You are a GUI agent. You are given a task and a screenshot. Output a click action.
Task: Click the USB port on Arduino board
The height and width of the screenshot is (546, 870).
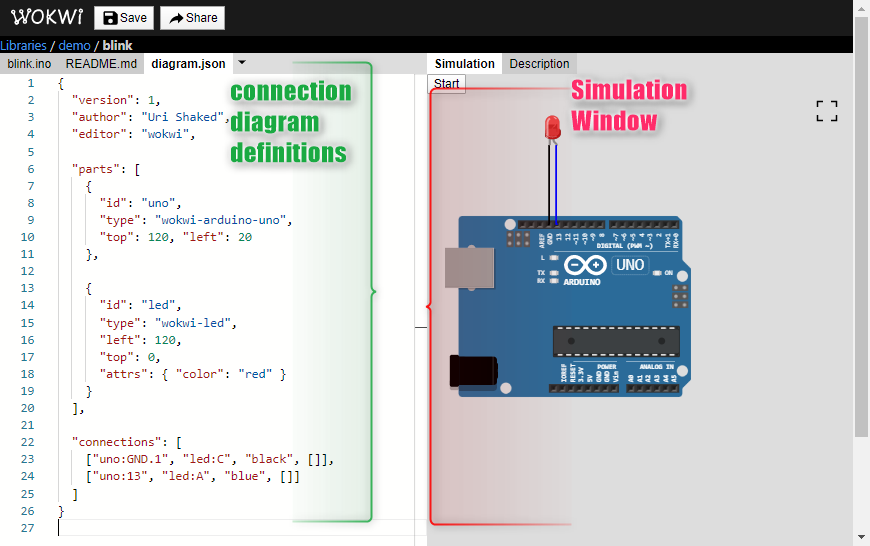click(469, 267)
